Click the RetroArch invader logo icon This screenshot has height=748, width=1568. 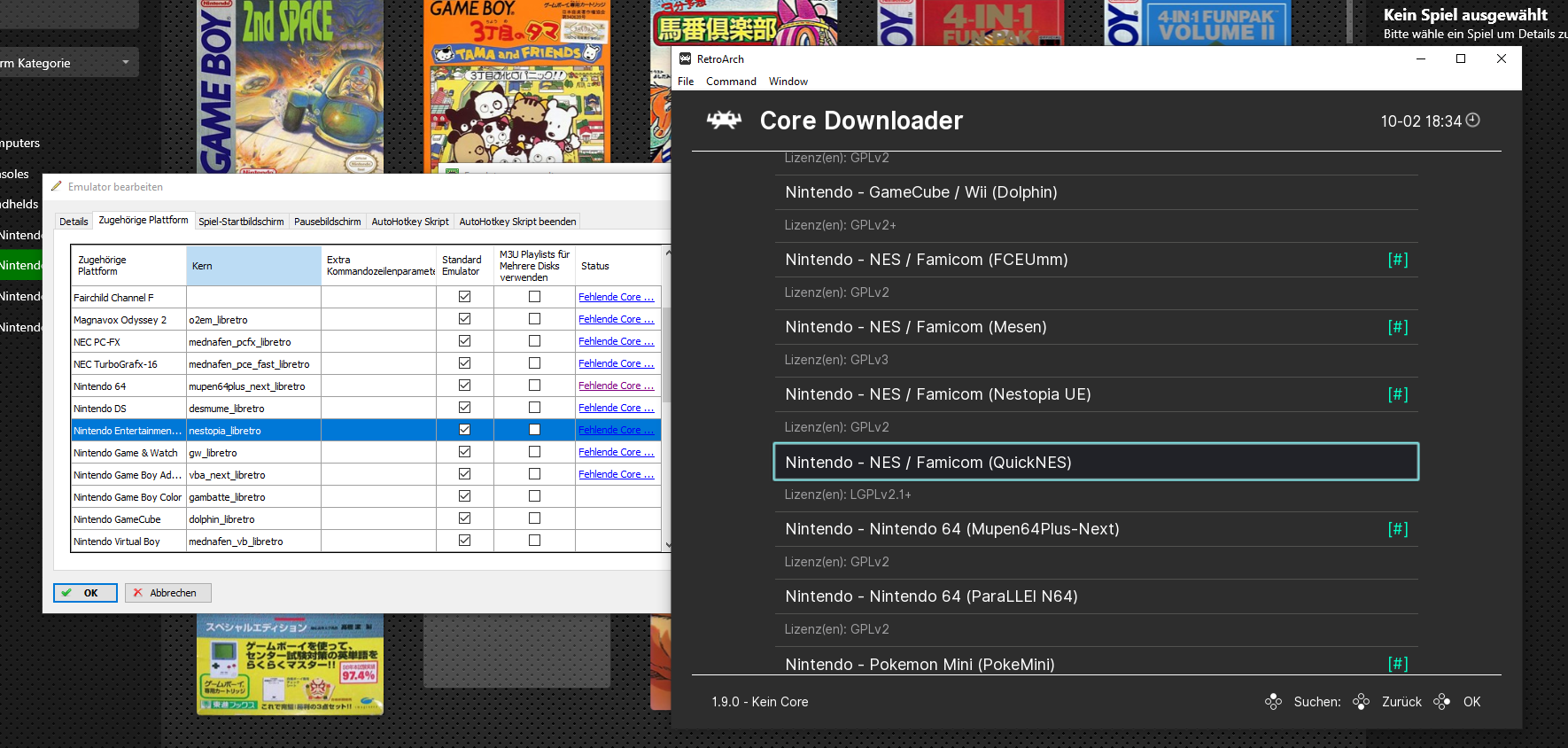pyautogui.click(x=724, y=120)
